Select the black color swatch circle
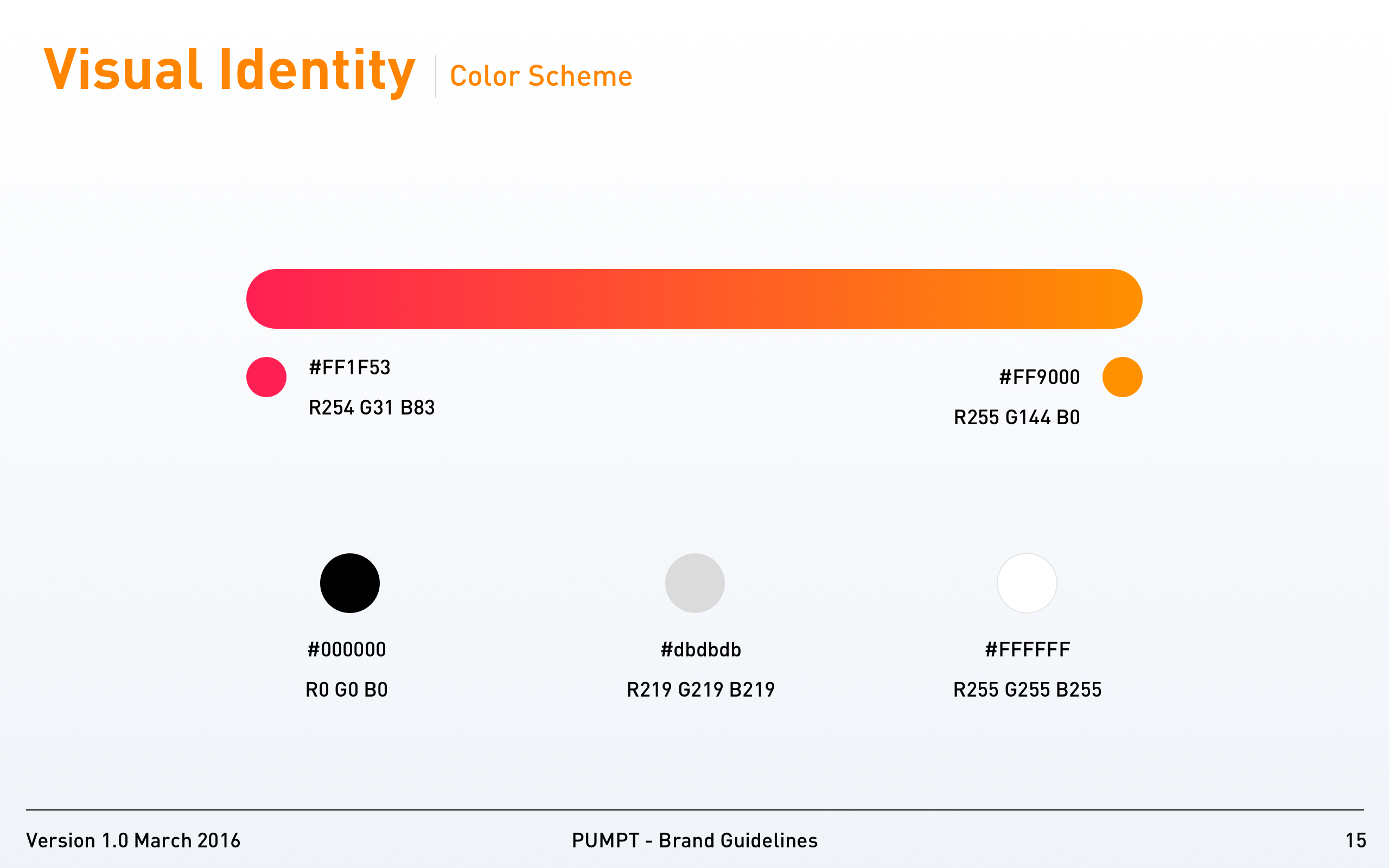Screen dimensions: 1389x868 349,583
